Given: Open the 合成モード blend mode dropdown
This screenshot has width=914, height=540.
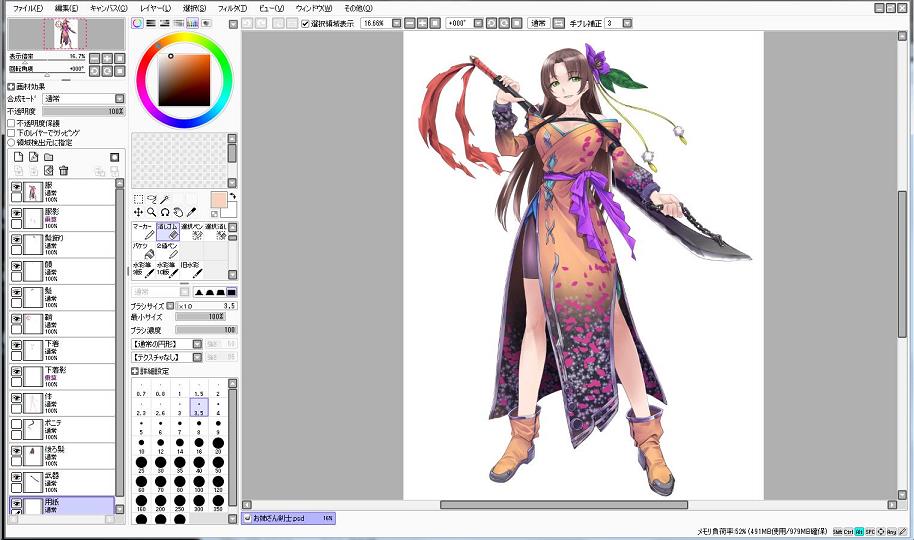Looking at the screenshot, I should [83, 99].
